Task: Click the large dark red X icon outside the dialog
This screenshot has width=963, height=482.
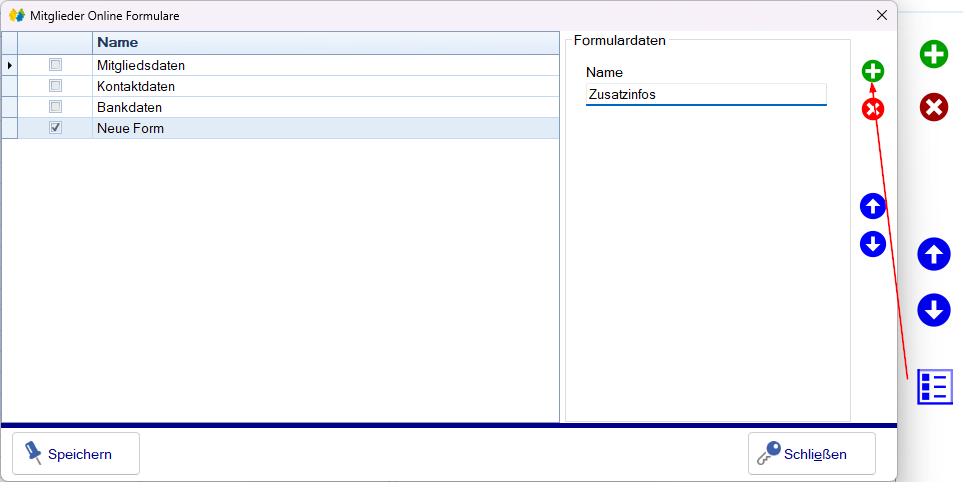Action: coord(934,107)
